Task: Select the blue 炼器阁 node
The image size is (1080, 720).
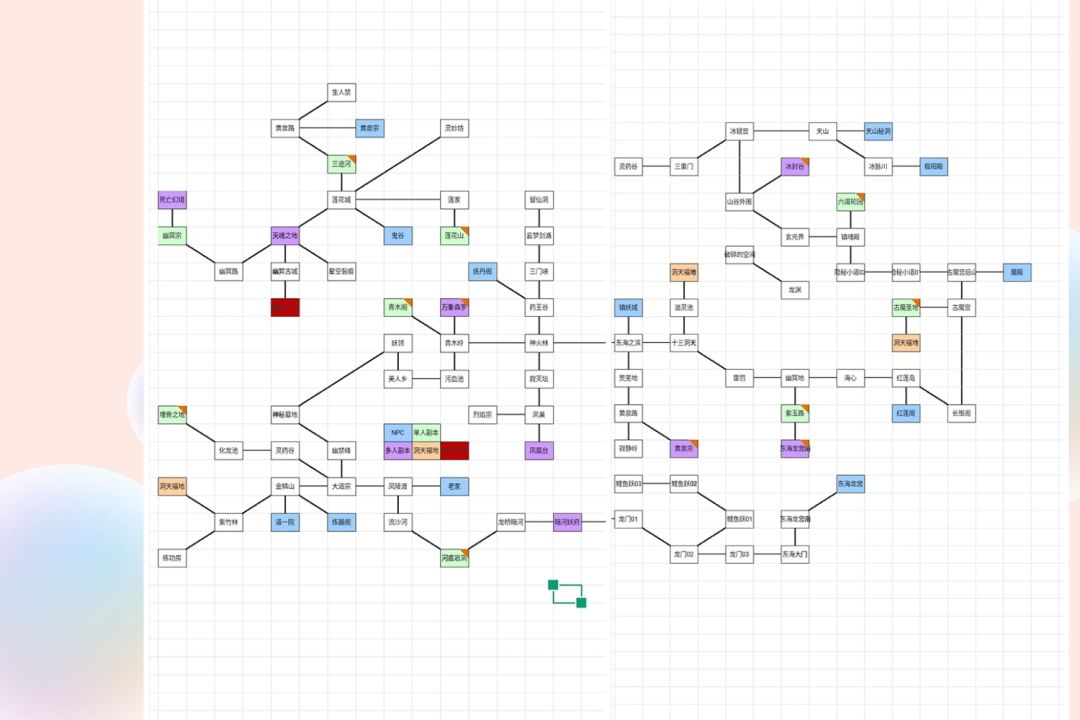Action: coord(341,522)
